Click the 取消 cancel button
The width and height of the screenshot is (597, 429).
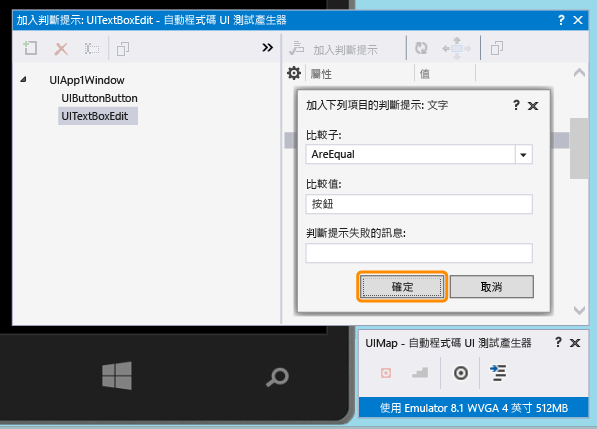(492, 287)
